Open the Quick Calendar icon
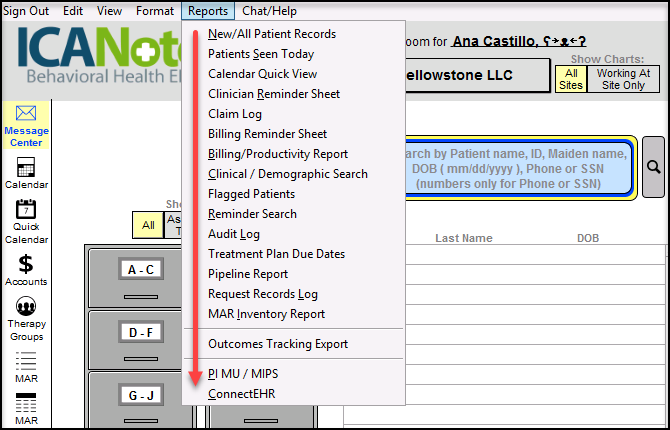Viewport: 670px width, 430px height. [26, 220]
